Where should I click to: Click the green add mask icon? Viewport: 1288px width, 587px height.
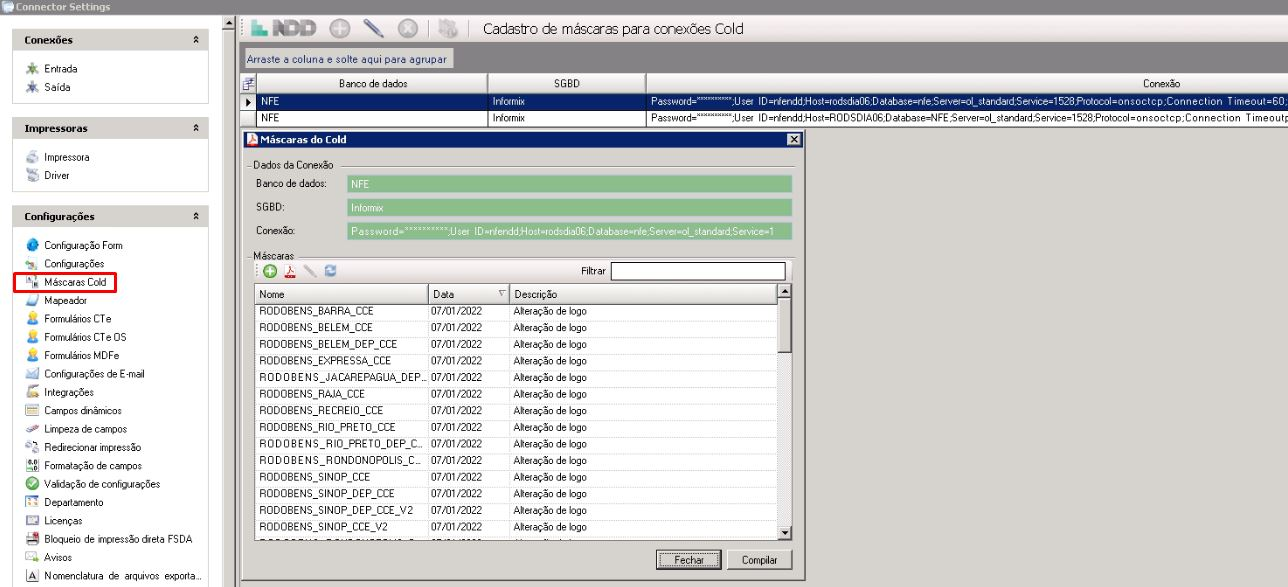(x=270, y=271)
